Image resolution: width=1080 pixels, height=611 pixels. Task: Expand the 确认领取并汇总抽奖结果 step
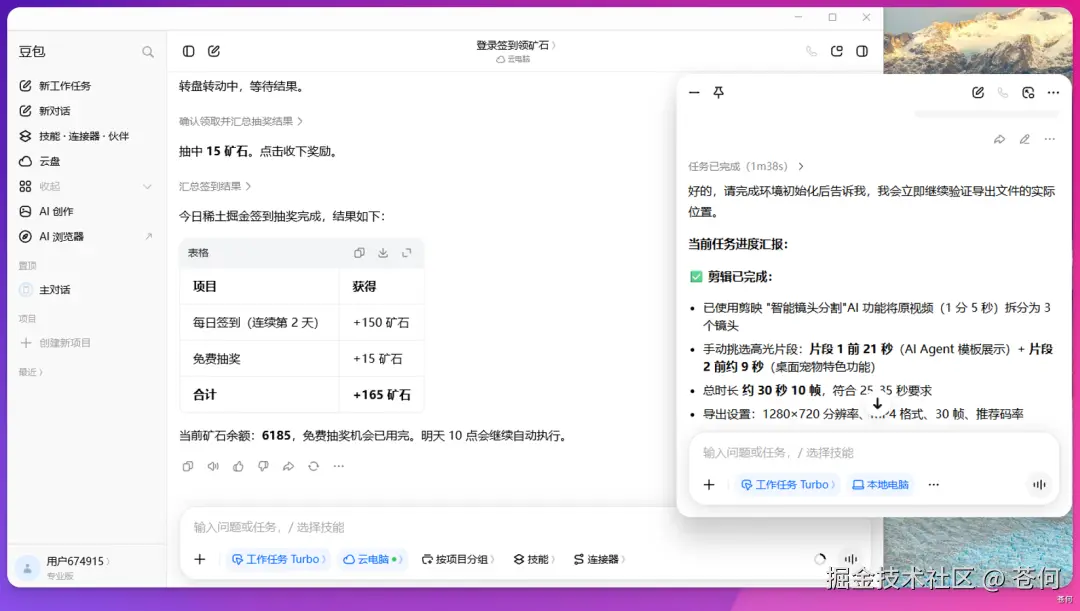pyautogui.click(x=240, y=121)
